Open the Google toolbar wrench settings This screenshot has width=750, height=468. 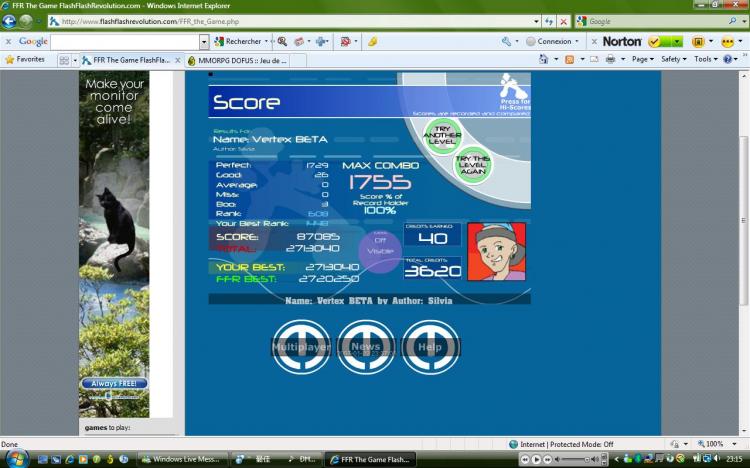pyautogui.click(x=507, y=42)
